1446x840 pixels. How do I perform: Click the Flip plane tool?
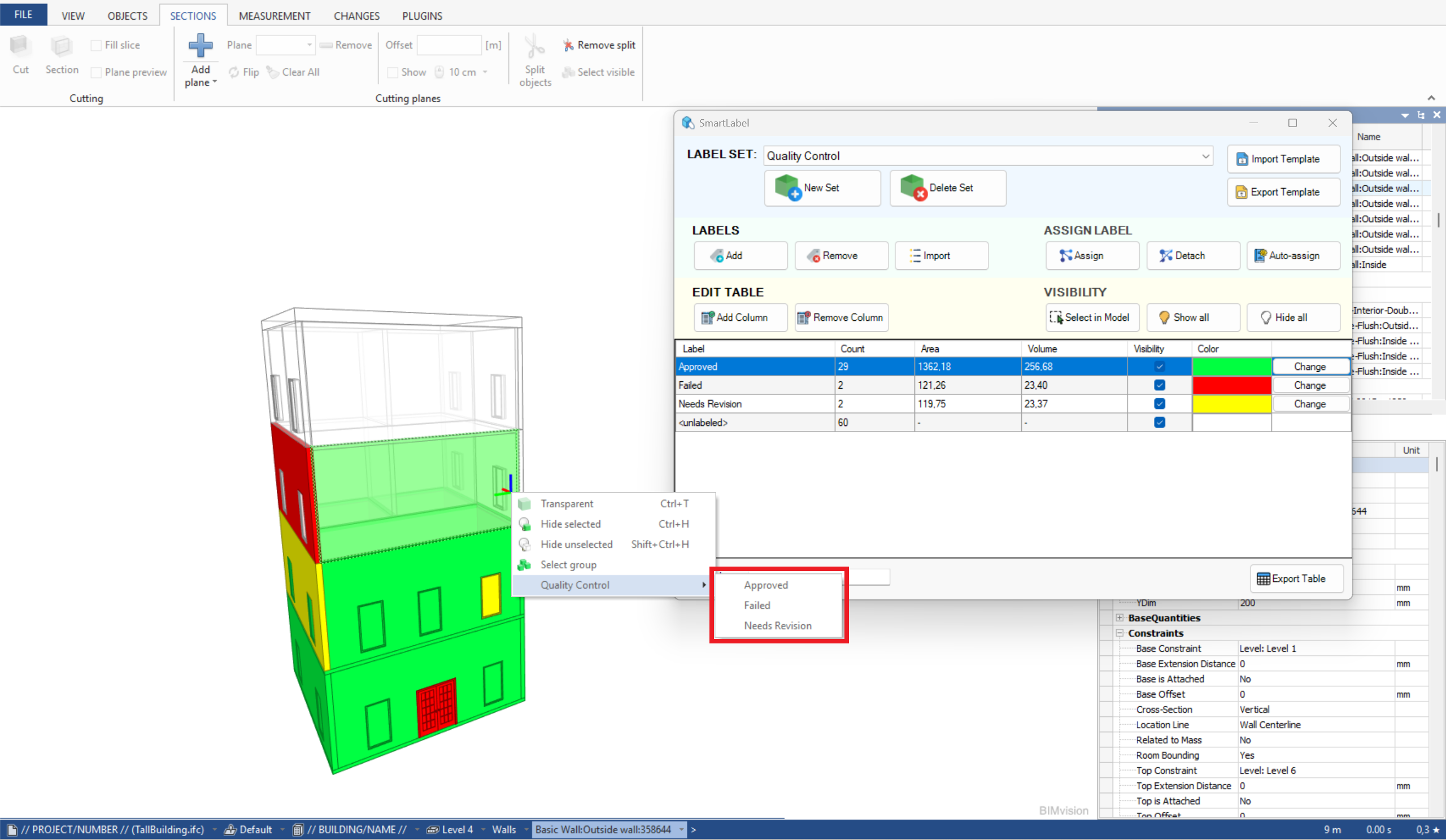[244, 72]
